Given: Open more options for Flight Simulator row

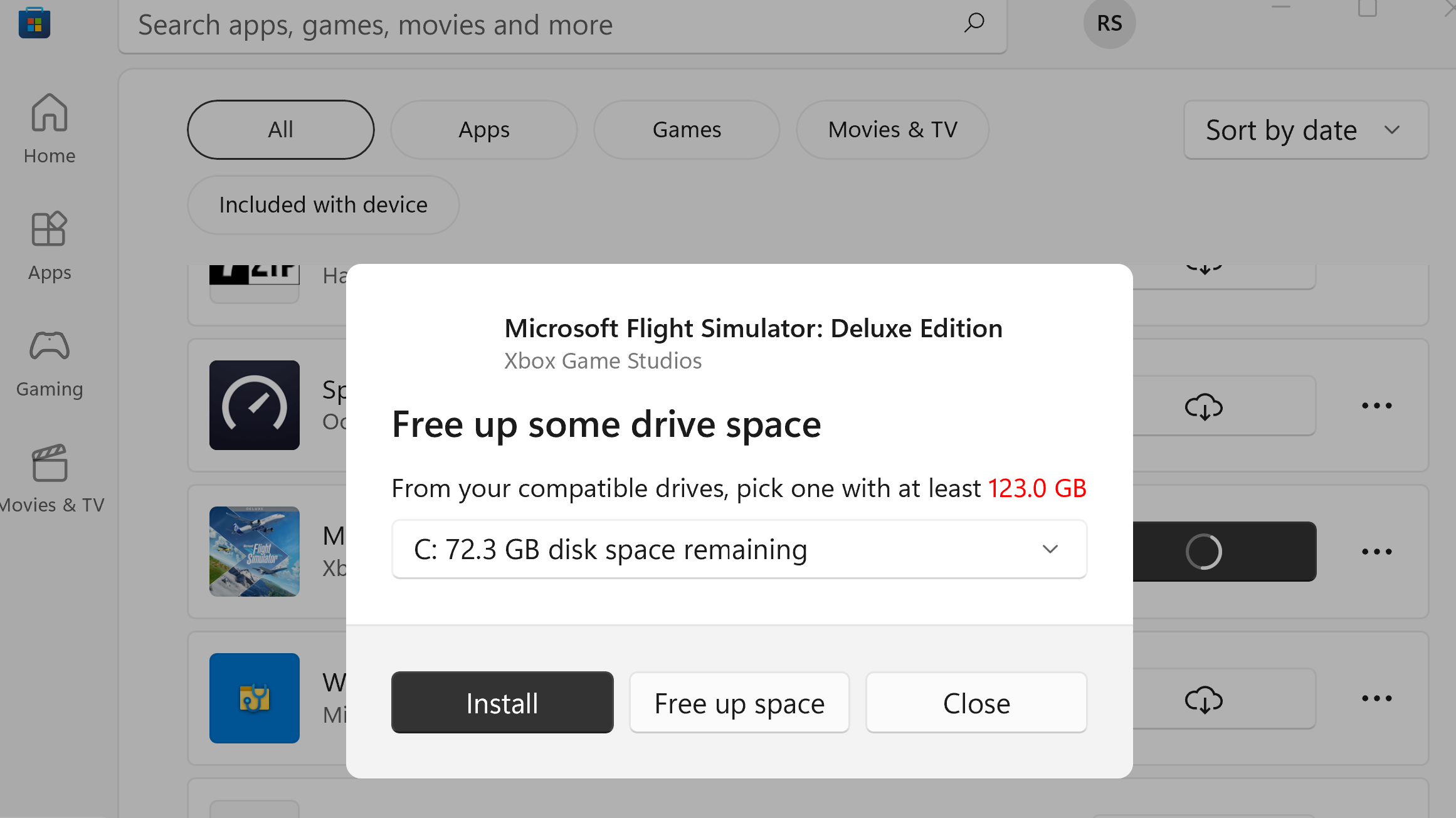Looking at the screenshot, I should pos(1376,552).
